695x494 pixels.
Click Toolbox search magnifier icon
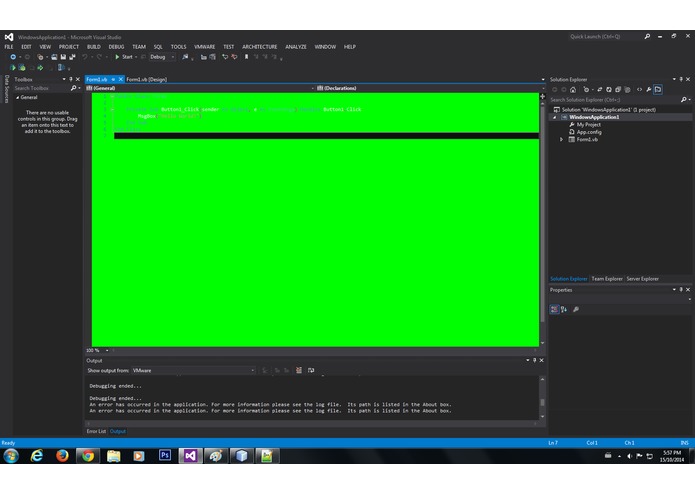tap(74, 88)
